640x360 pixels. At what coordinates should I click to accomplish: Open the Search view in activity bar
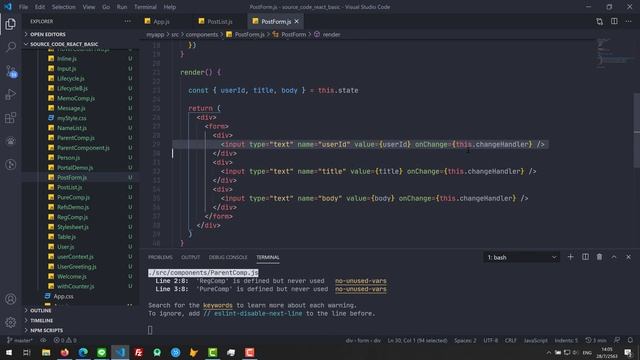11,47
